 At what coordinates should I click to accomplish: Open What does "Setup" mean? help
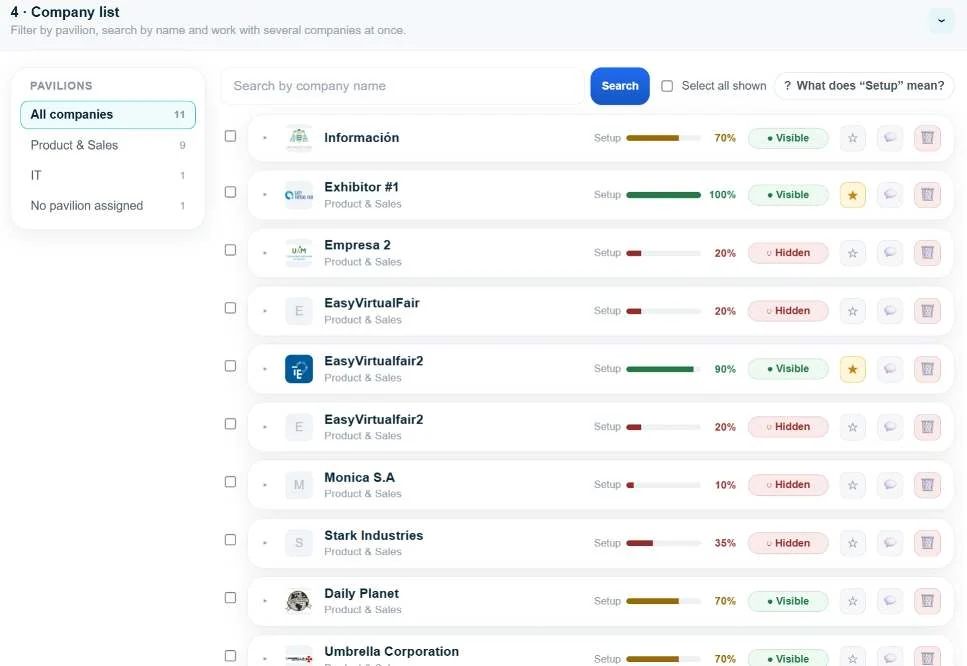(863, 86)
